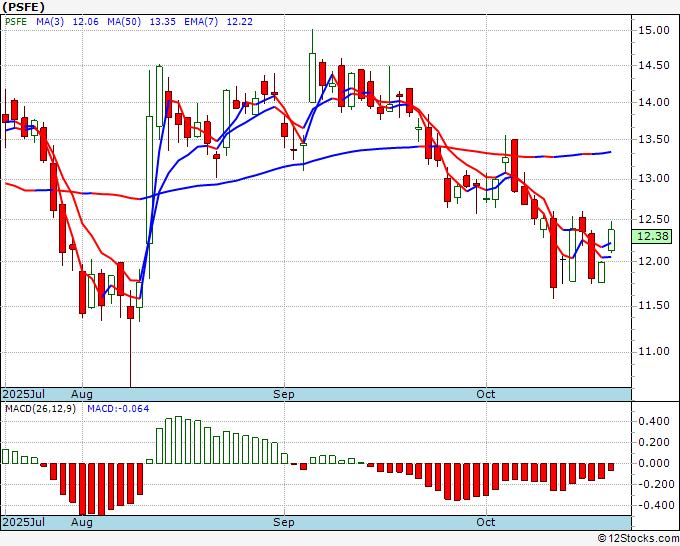The image size is (680, 546).
Task: Click the 13.00 price axis label
Action: click(x=654, y=179)
